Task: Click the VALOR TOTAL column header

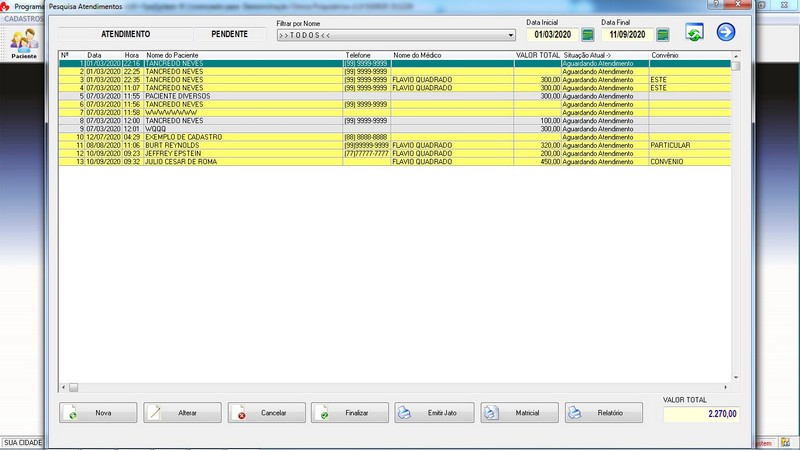Action: pos(538,55)
